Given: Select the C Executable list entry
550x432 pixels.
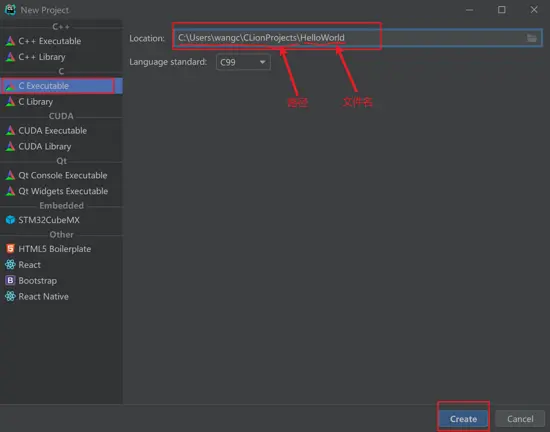Looking at the screenshot, I should (x=61, y=86).
